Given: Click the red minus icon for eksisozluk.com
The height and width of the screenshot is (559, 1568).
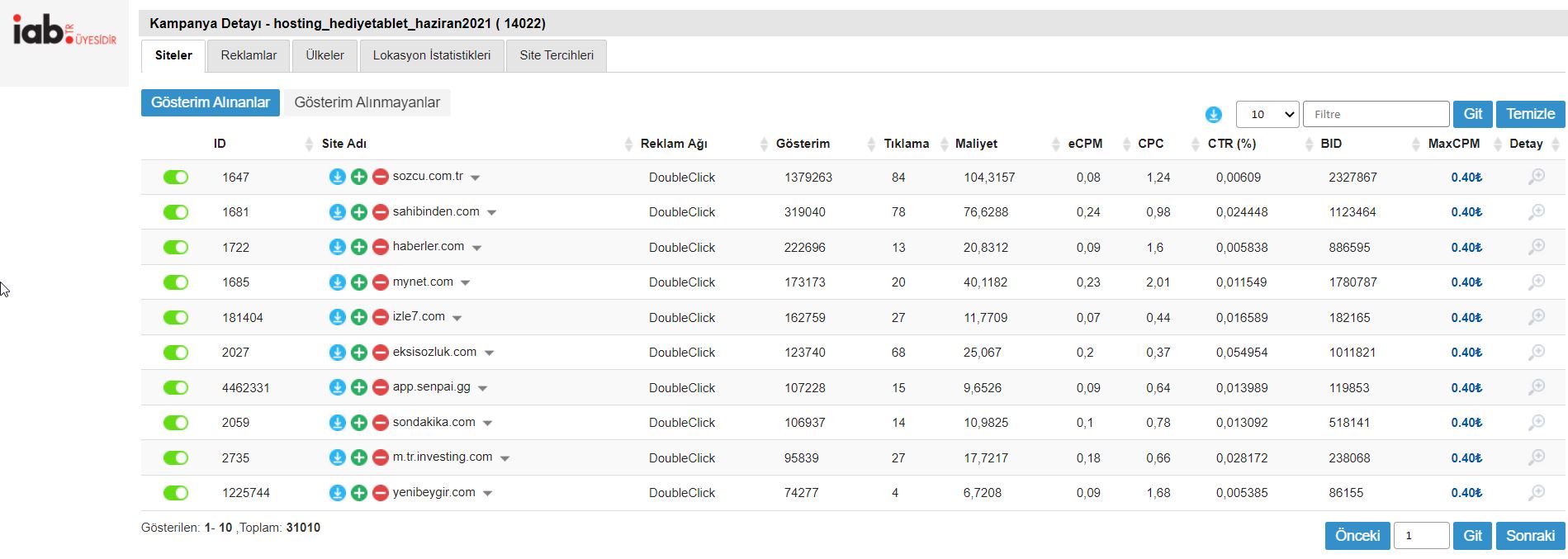Looking at the screenshot, I should tap(381, 353).
